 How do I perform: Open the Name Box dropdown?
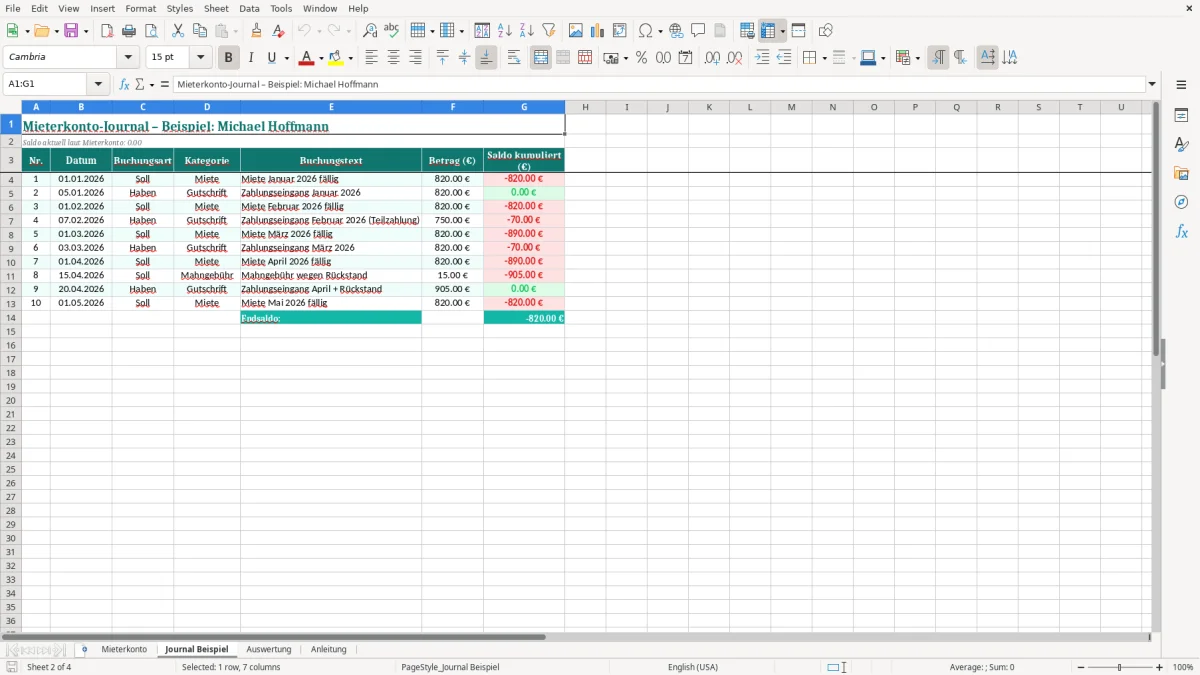96,85
